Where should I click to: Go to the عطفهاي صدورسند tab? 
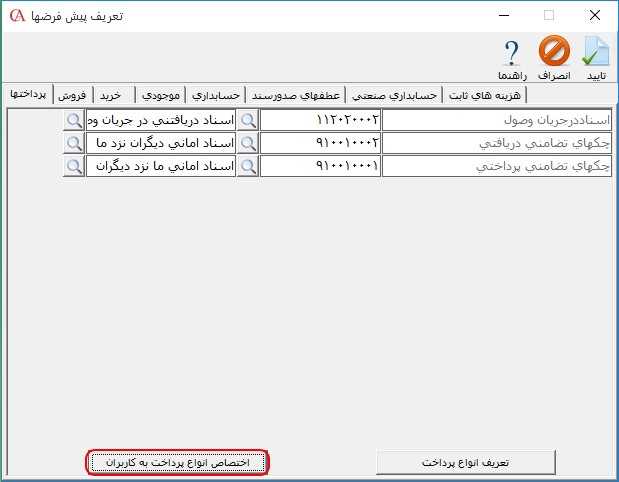(294, 94)
